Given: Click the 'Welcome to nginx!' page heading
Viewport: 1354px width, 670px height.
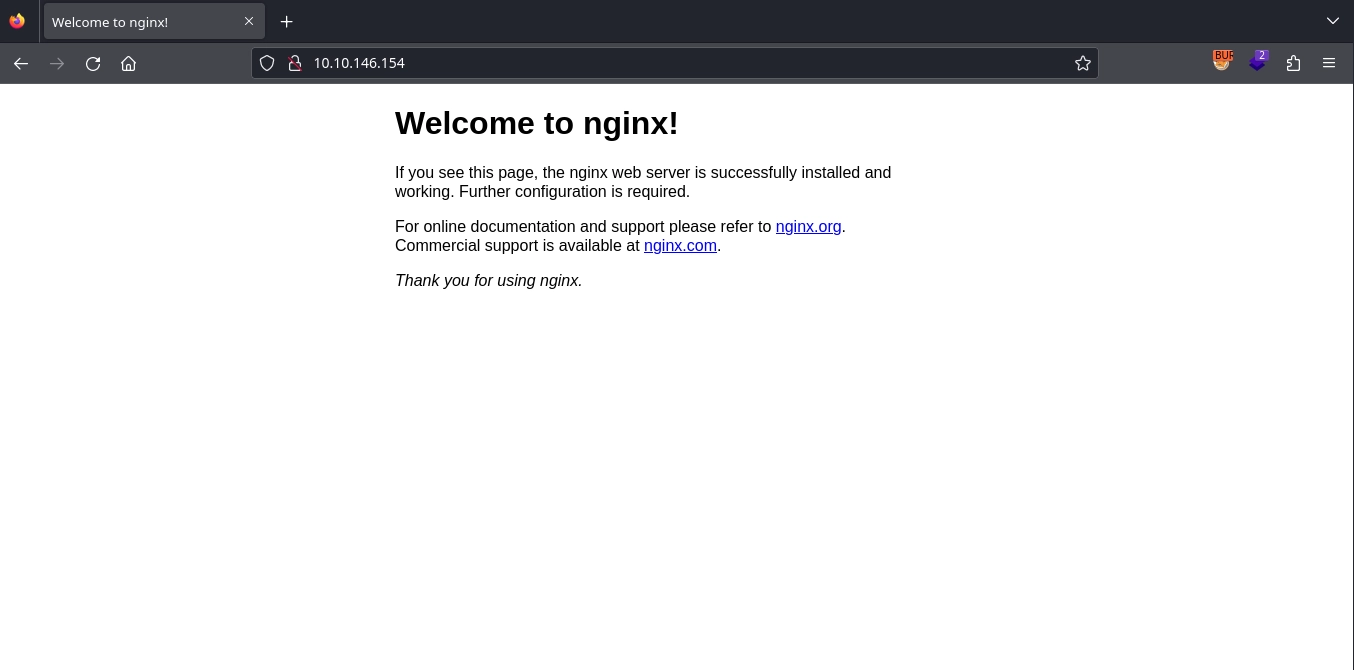Looking at the screenshot, I should (536, 123).
